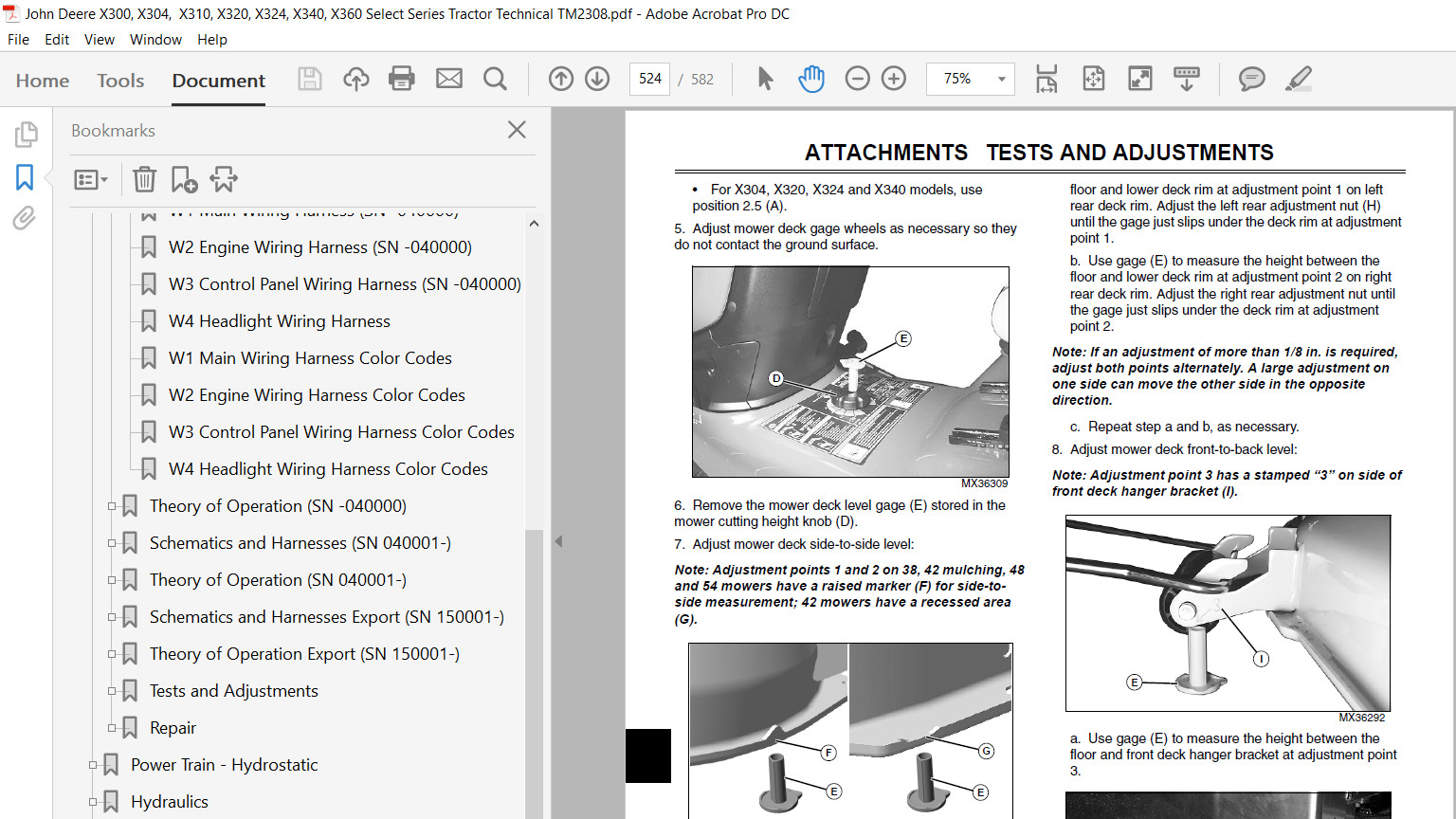Click the Save file icon

[310, 79]
